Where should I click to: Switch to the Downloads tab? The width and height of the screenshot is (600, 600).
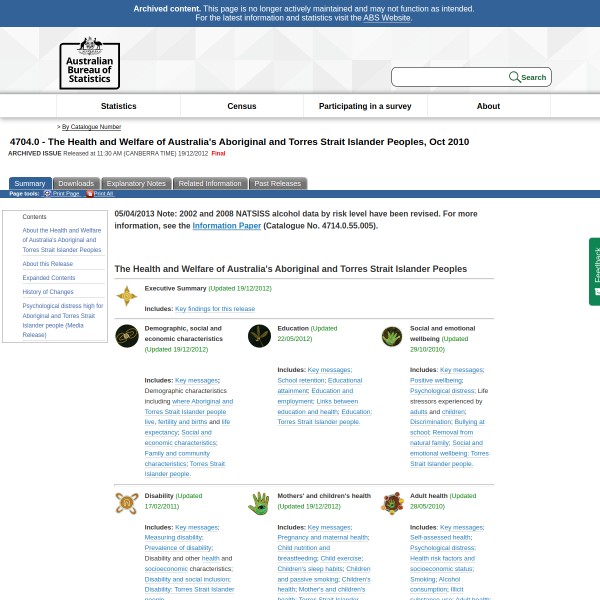point(76,184)
